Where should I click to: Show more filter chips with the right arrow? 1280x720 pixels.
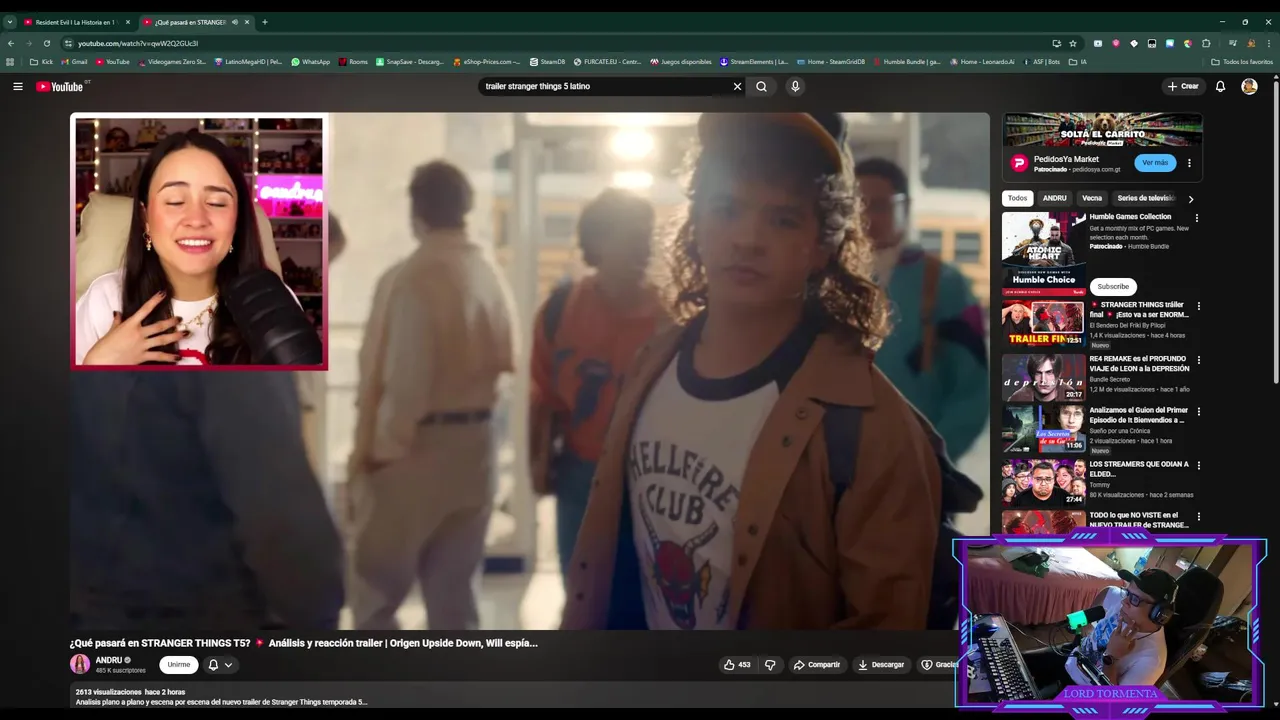(x=1190, y=199)
